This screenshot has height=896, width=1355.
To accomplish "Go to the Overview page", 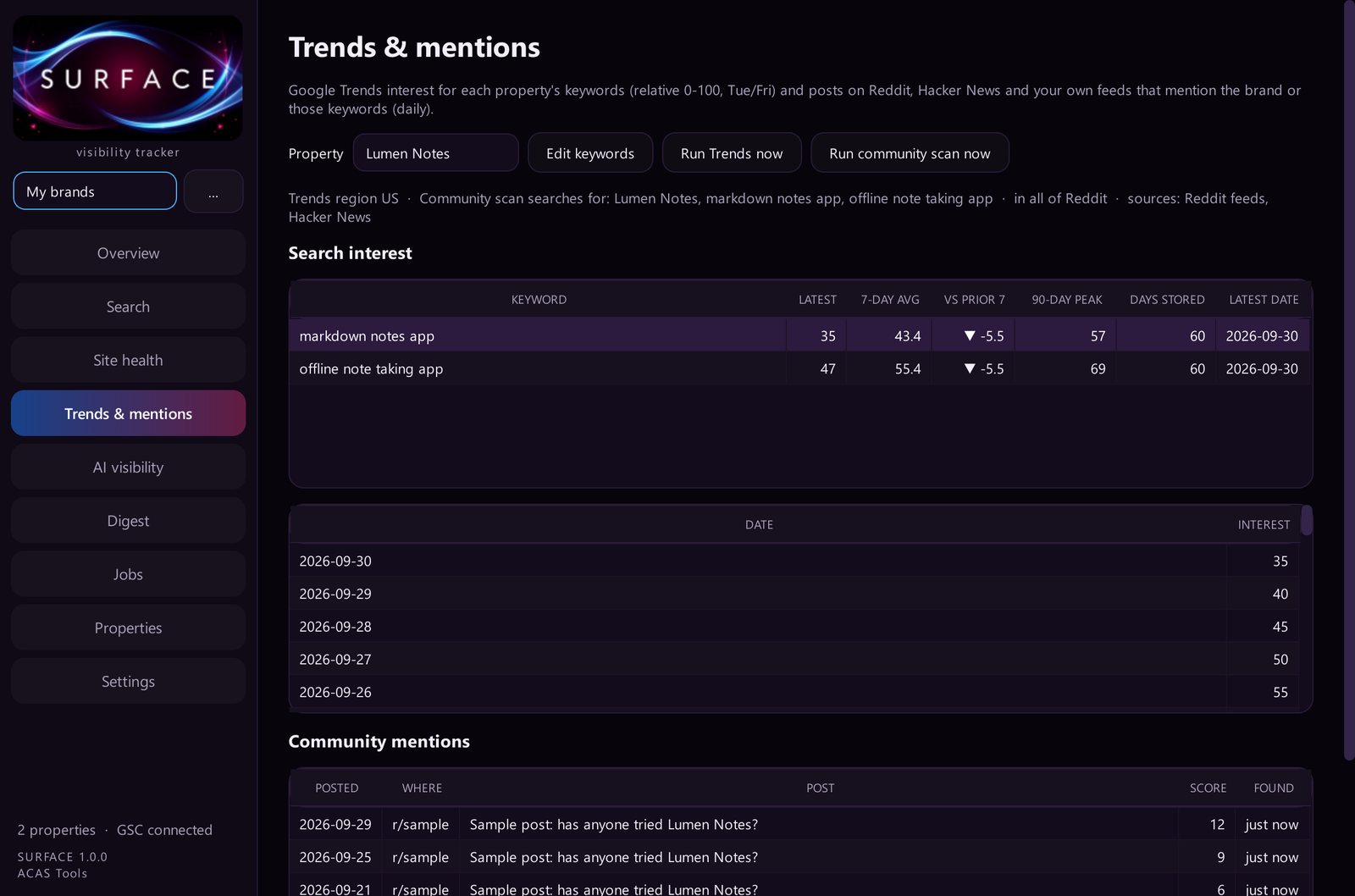I will pos(128,253).
